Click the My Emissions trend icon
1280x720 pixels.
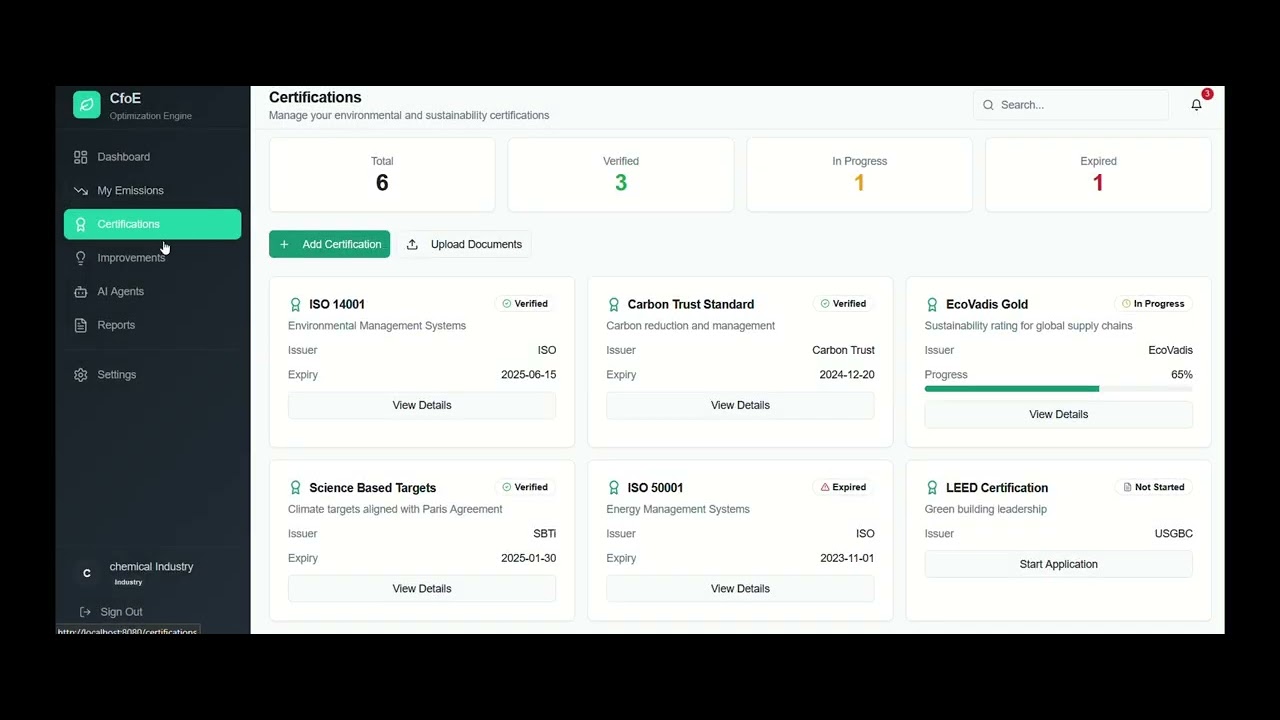[81, 190]
